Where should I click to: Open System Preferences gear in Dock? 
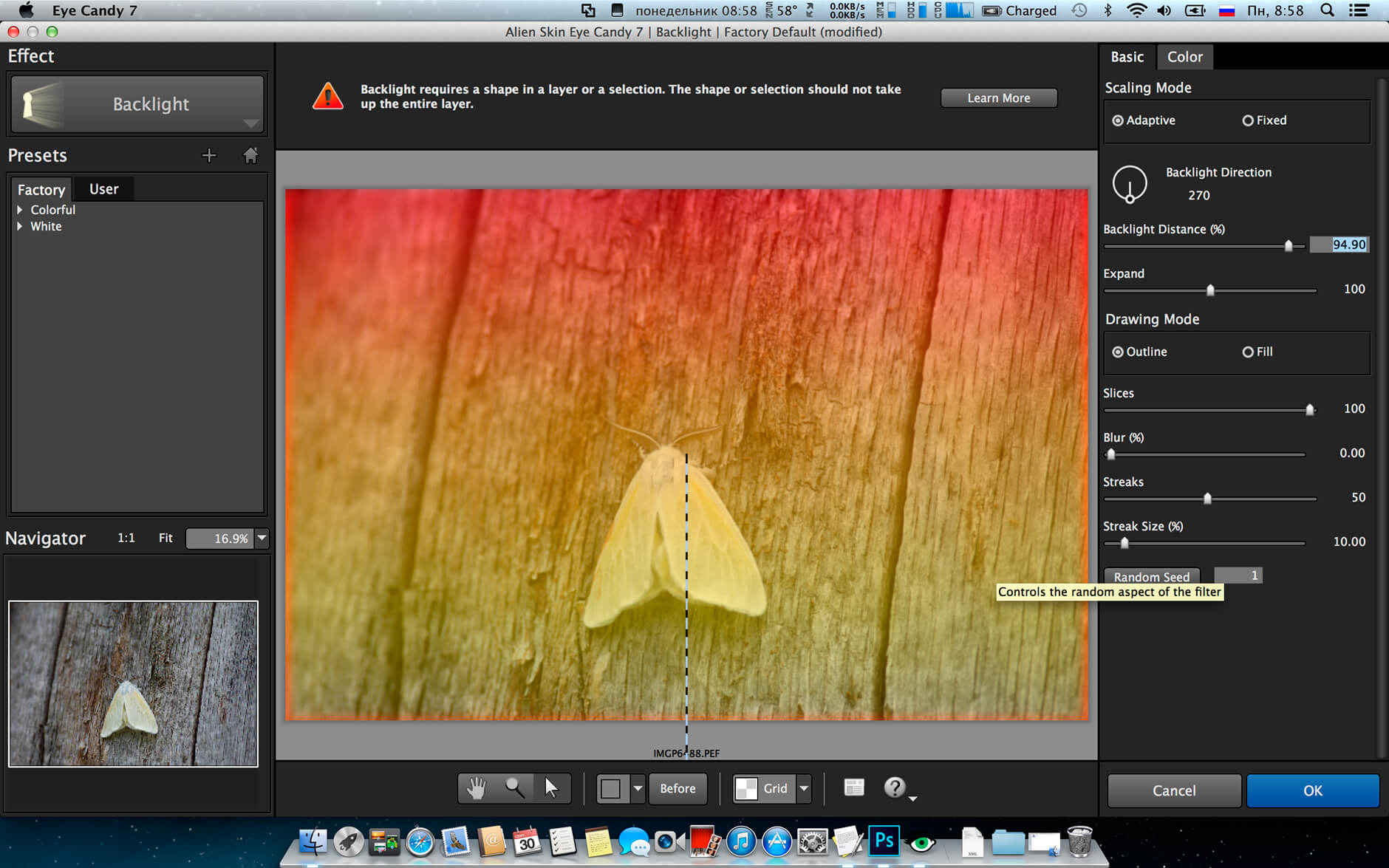pyautogui.click(x=812, y=841)
